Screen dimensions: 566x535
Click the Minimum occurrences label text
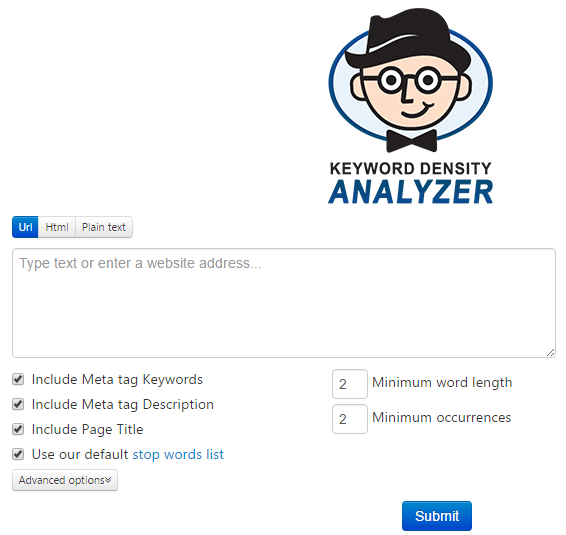pyautogui.click(x=441, y=417)
